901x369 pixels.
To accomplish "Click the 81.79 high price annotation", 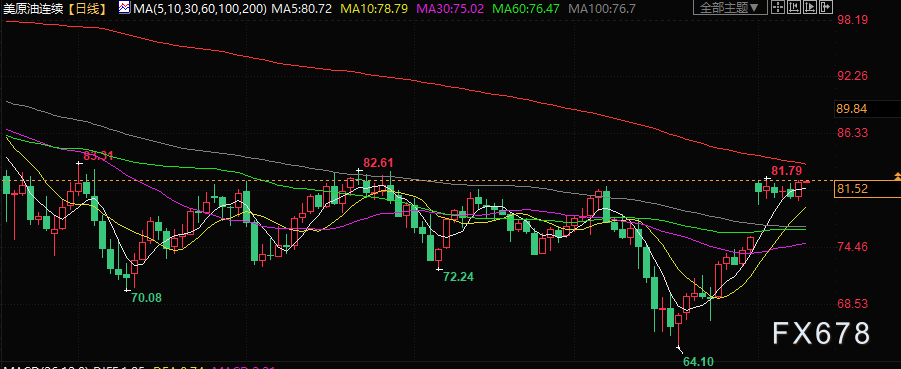I will 786,171.
